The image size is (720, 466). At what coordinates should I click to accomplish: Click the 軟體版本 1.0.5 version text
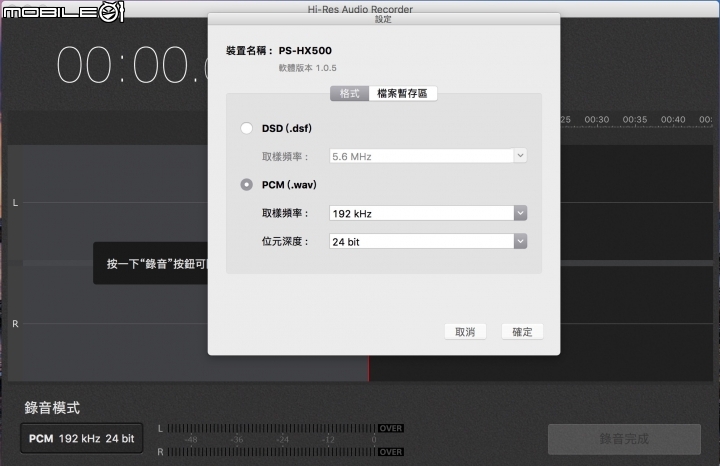point(308,68)
